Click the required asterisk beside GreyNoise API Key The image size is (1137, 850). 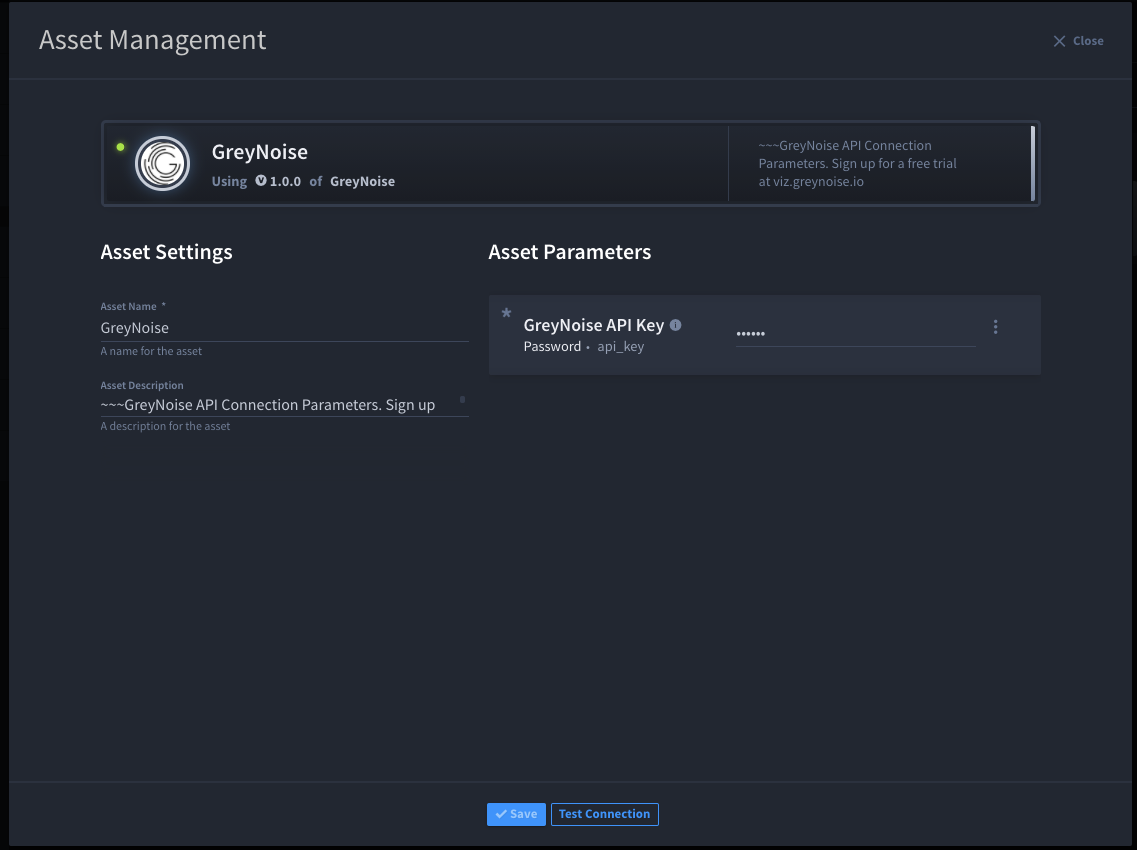[x=507, y=314]
